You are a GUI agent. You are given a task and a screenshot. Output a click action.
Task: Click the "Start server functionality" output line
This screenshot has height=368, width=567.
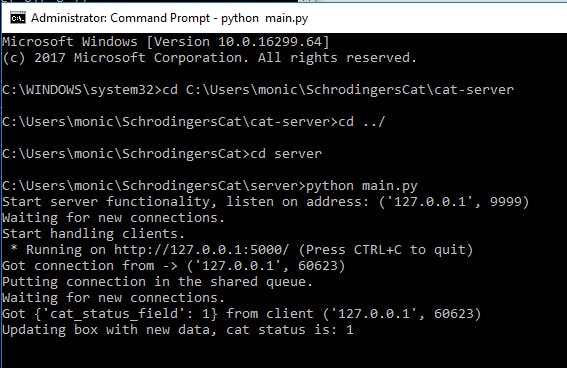pyautogui.click(x=266, y=202)
